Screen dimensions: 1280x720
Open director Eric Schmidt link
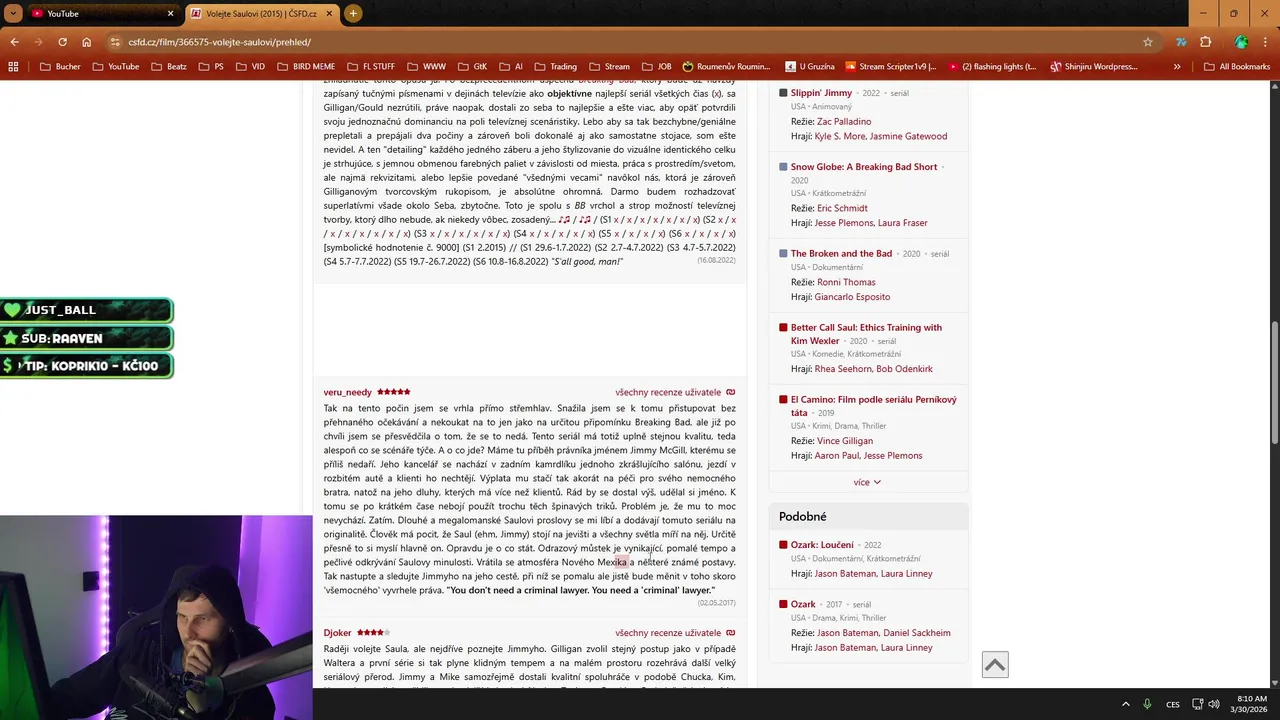(842, 208)
